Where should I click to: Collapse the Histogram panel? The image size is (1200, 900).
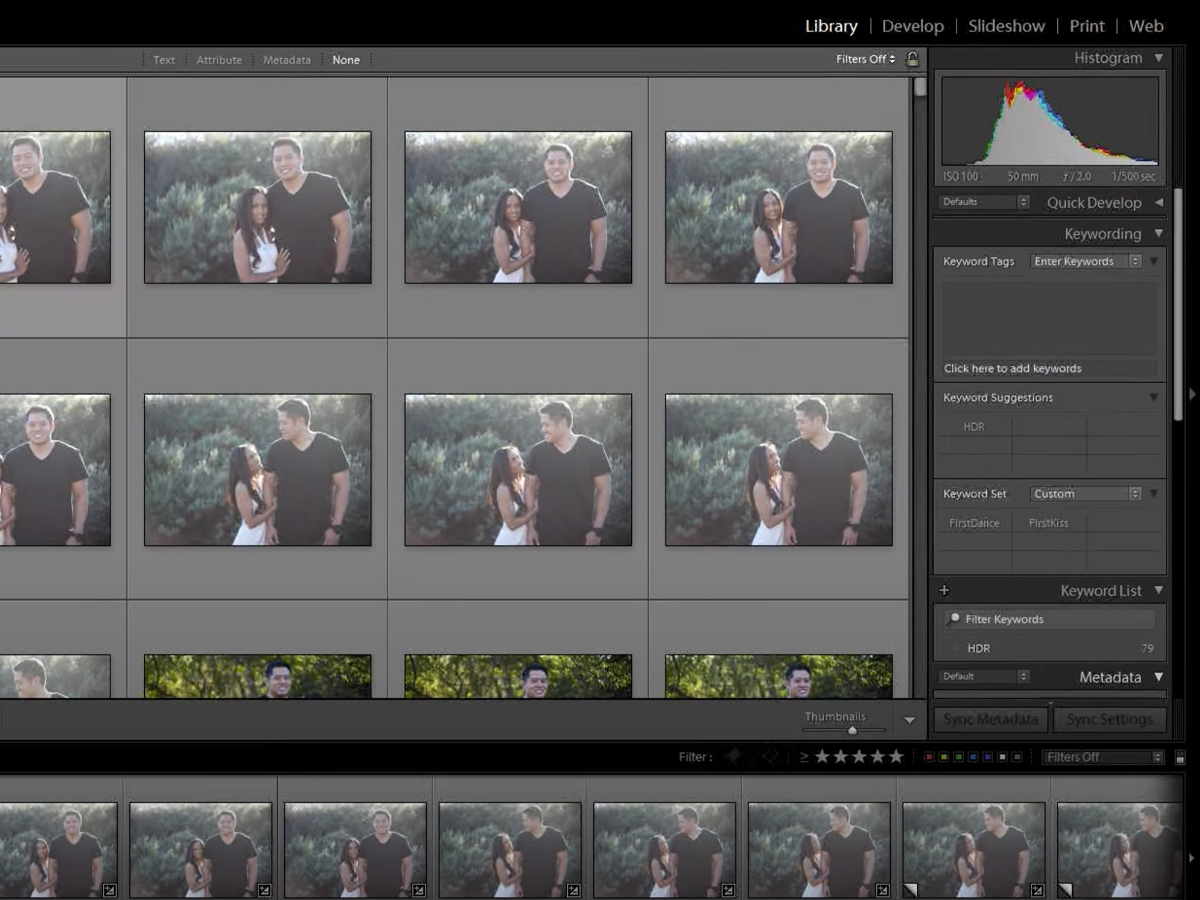coord(1158,58)
